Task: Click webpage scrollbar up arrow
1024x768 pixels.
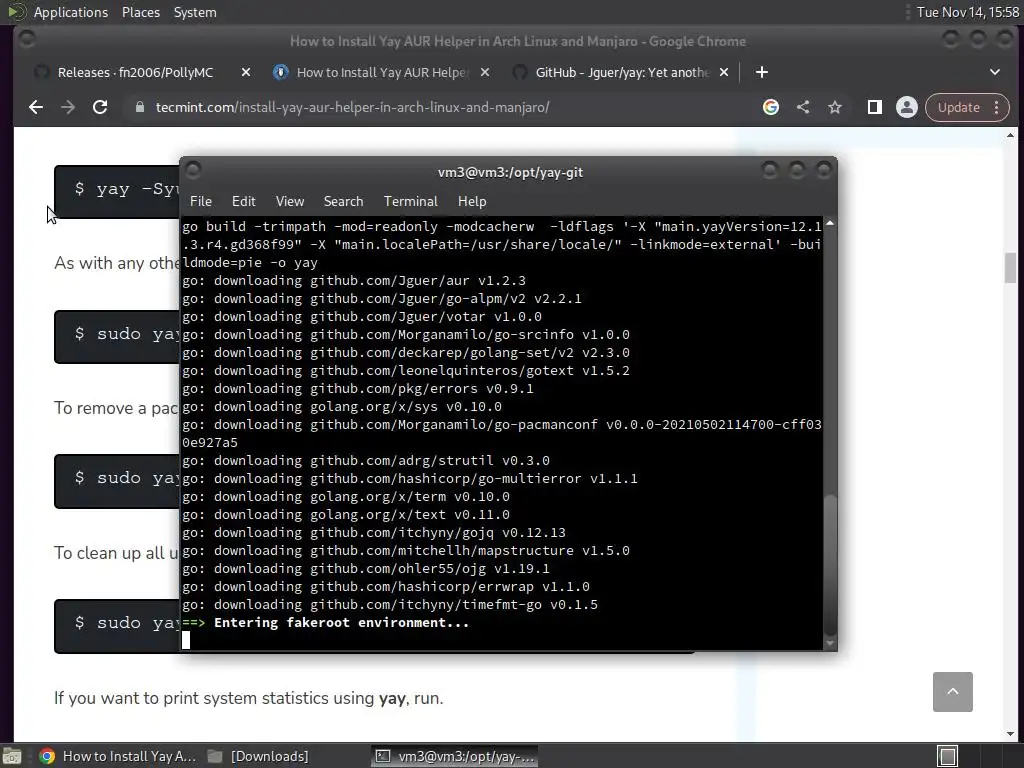Action: pos(1010,135)
